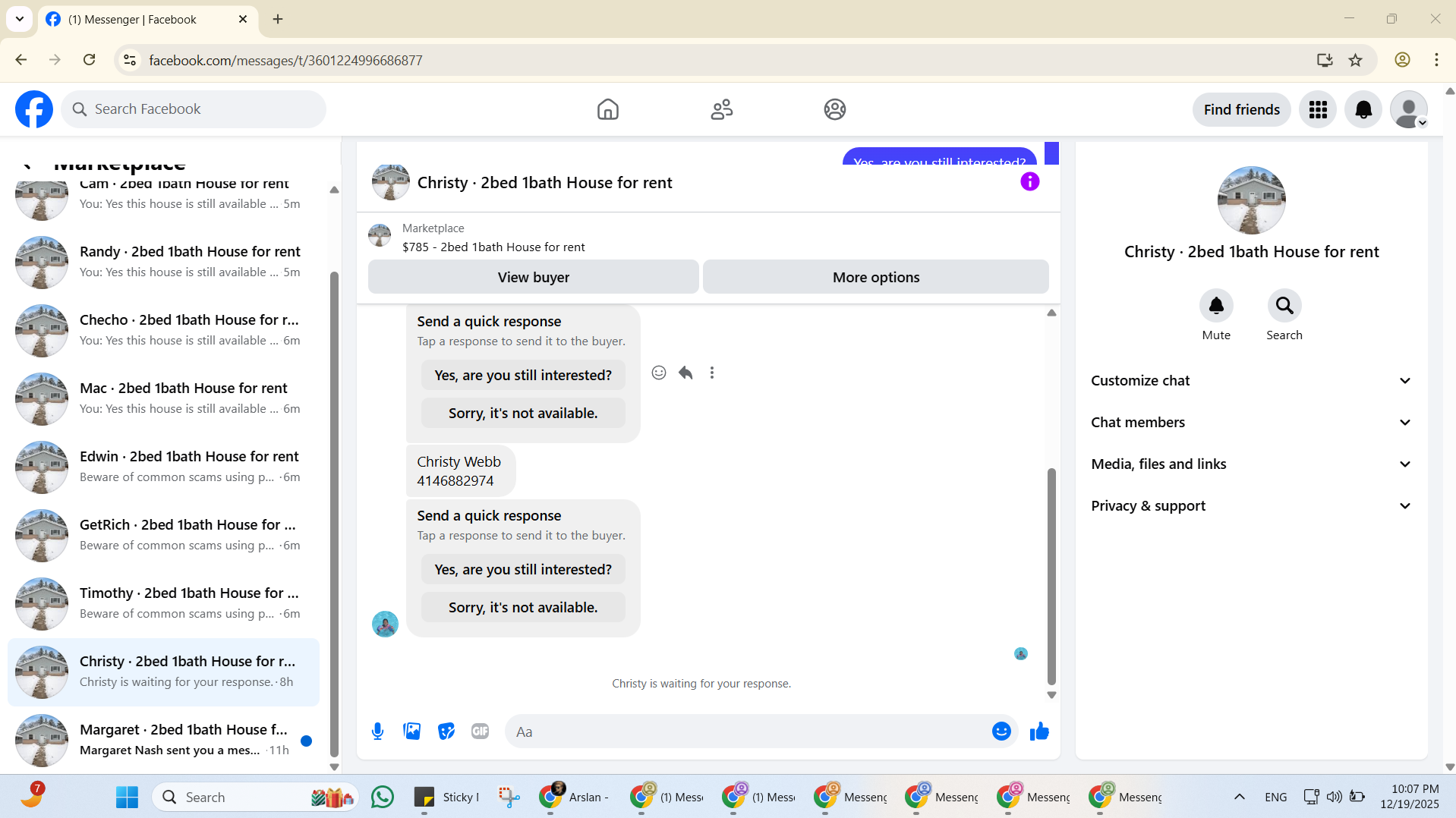Attach a photo file icon
Image resolution: width=1456 pixels, height=818 pixels.
(x=412, y=731)
